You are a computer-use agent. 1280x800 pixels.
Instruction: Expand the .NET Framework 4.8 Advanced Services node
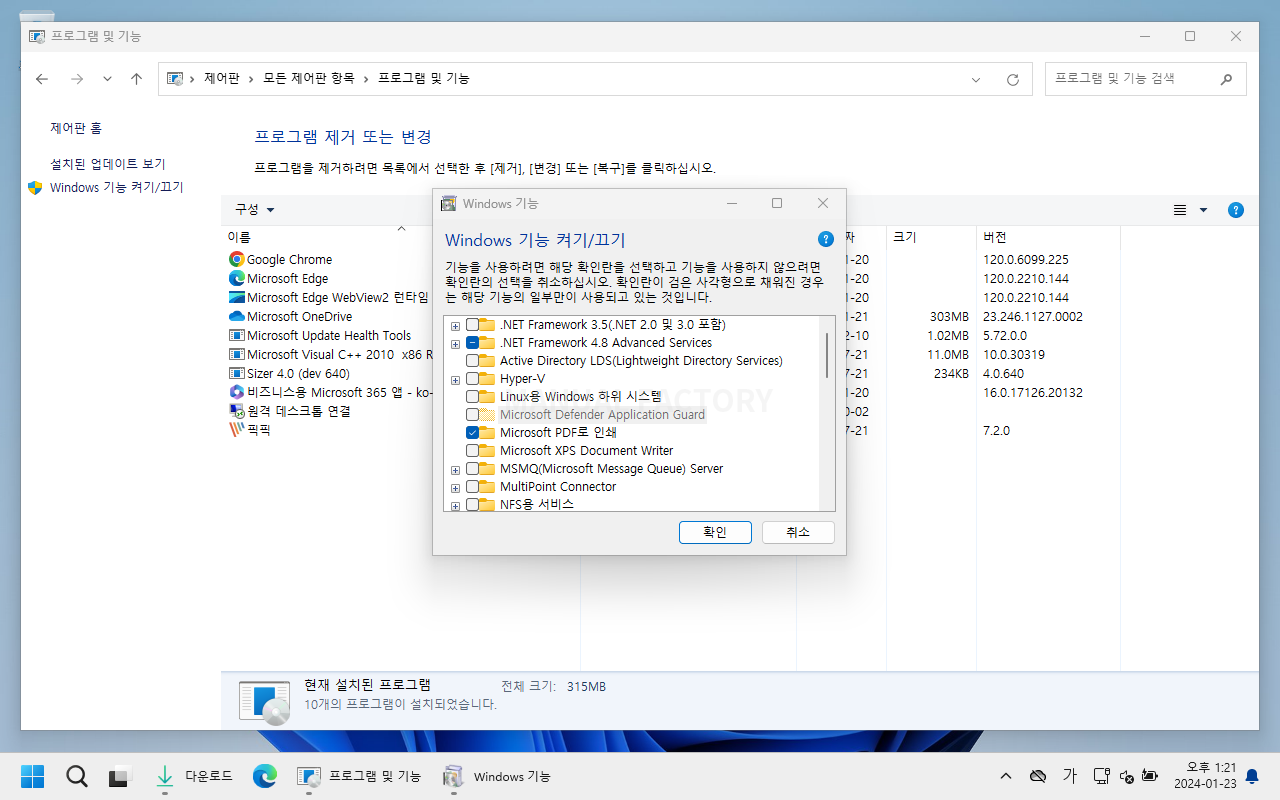click(x=456, y=343)
